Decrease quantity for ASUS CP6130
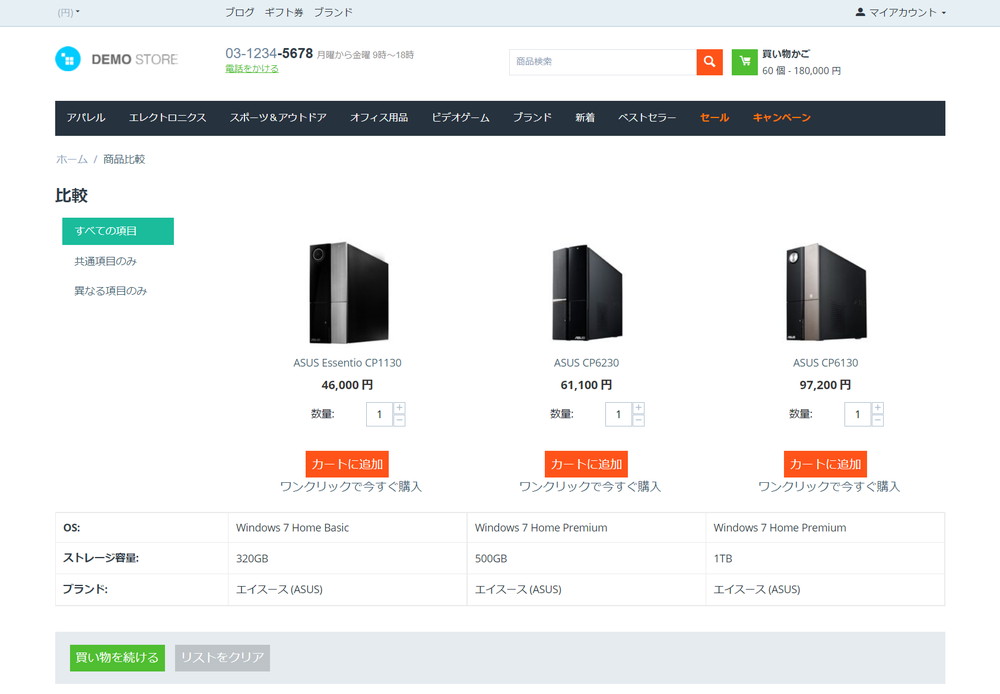This screenshot has width=1000, height=694. tap(878, 420)
